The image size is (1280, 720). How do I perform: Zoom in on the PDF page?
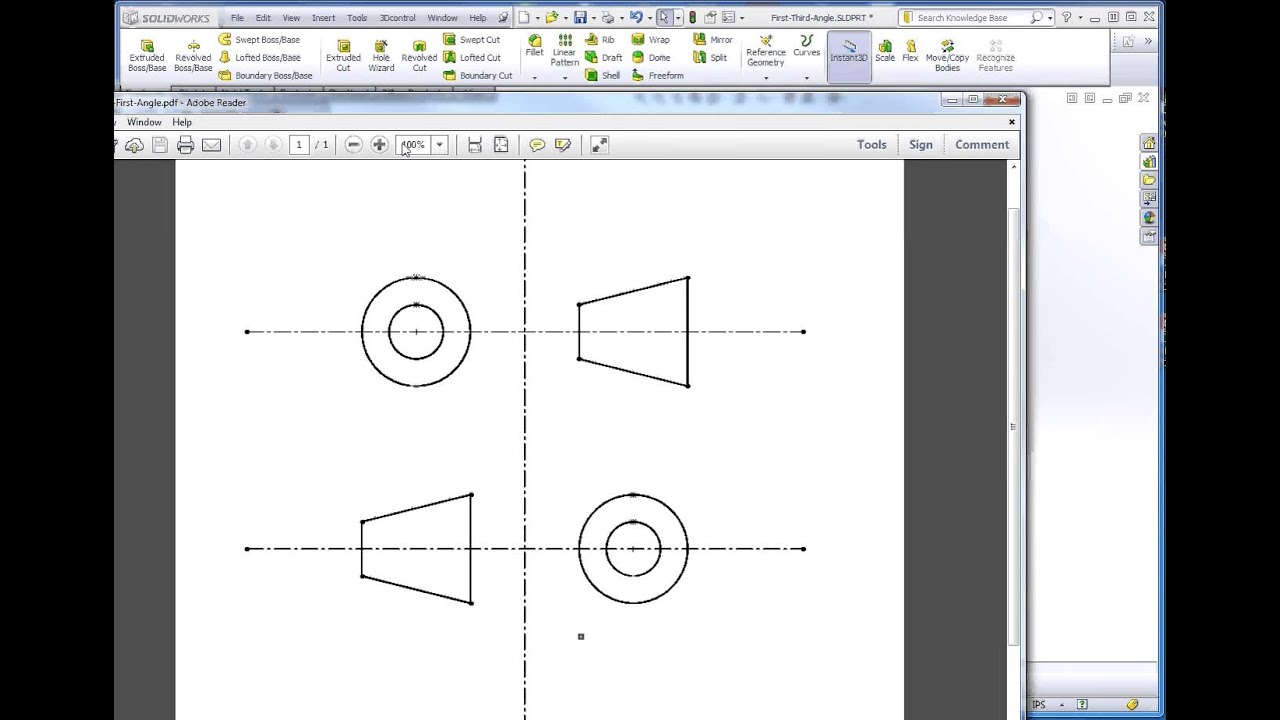coord(379,145)
